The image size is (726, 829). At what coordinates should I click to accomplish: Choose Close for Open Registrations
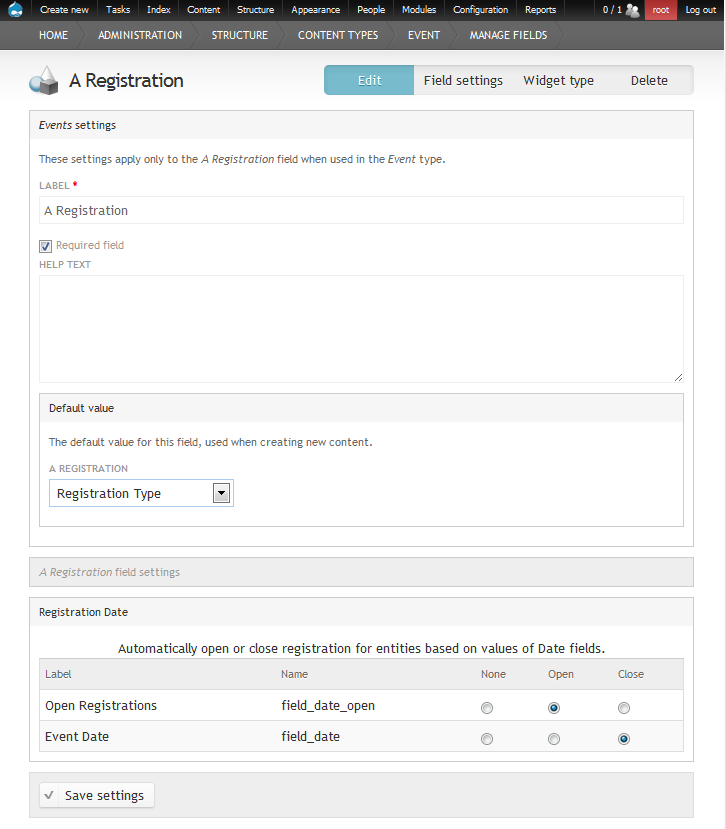point(624,708)
